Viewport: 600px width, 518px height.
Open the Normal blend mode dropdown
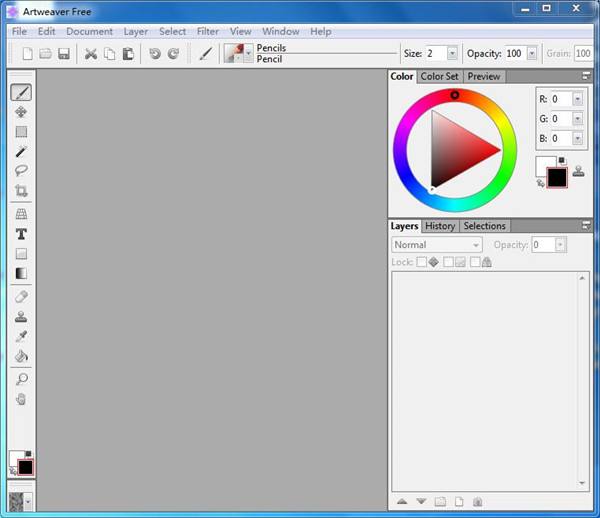click(x=437, y=245)
